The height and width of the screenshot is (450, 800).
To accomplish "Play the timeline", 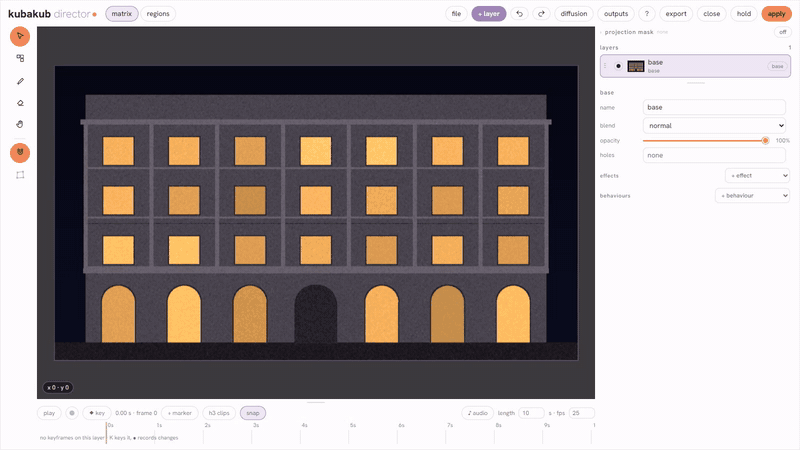I will pos(49,413).
